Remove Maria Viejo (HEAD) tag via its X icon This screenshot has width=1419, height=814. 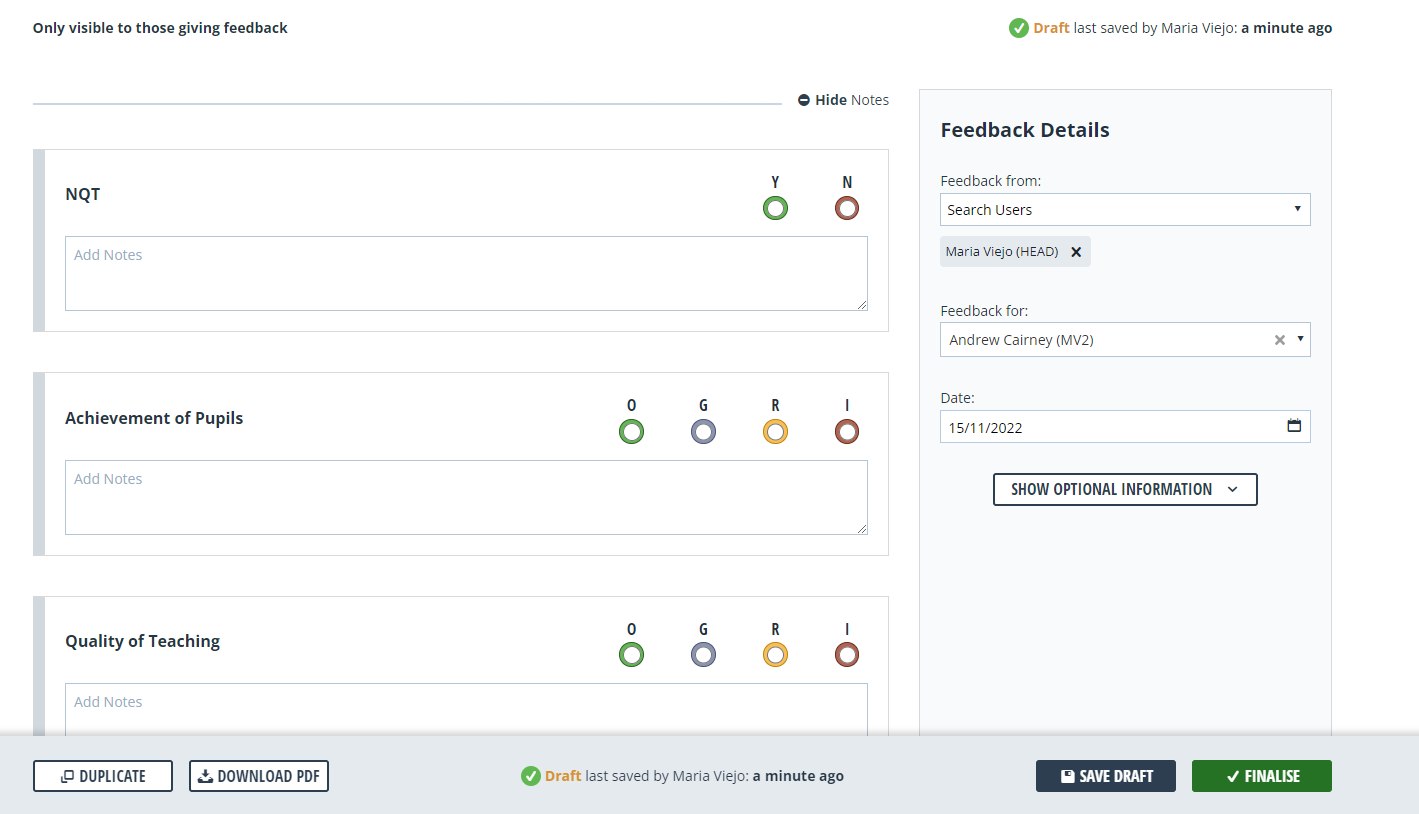click(x=1076, y=251)
